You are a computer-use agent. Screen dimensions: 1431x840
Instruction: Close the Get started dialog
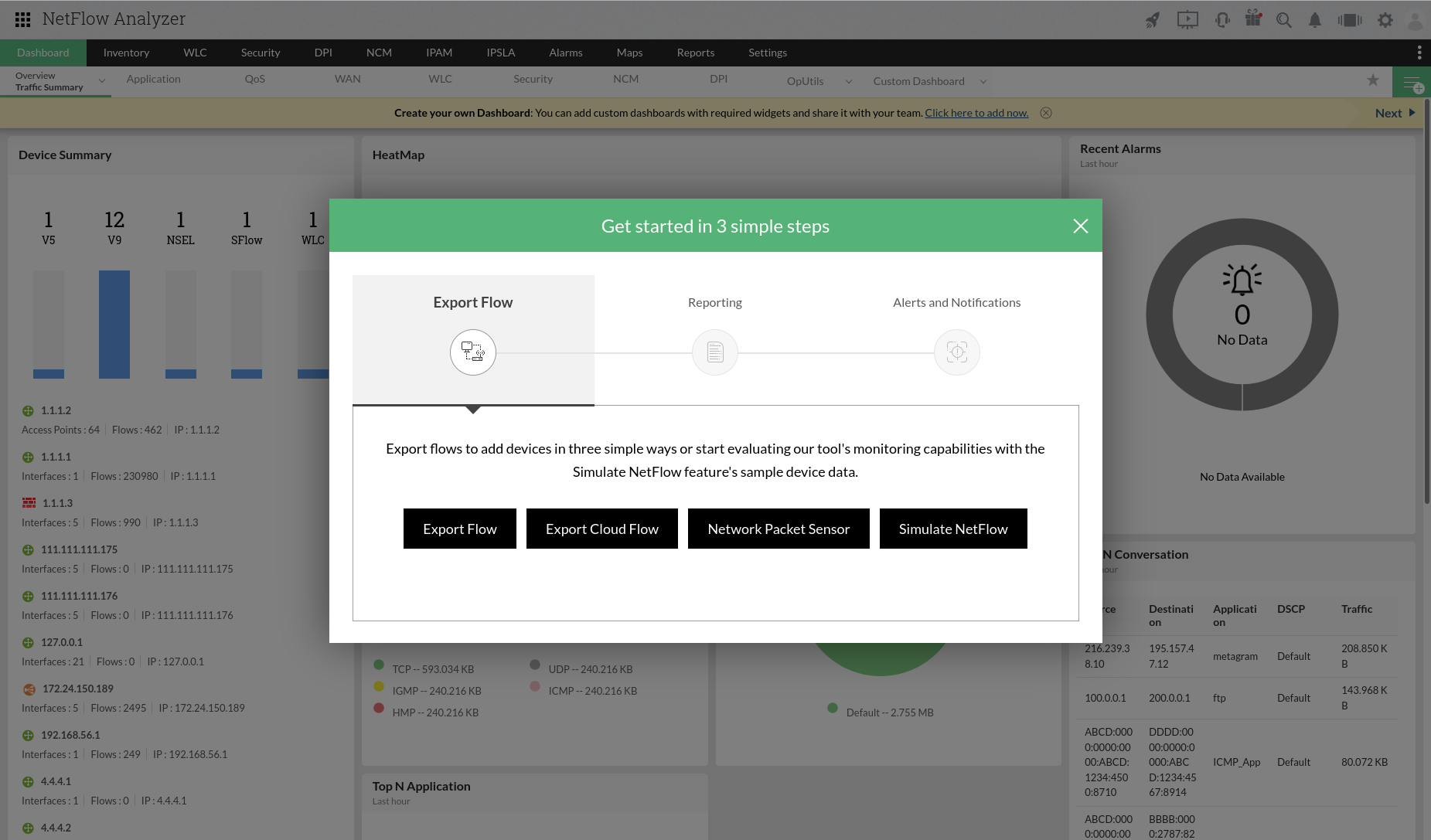1081,226
